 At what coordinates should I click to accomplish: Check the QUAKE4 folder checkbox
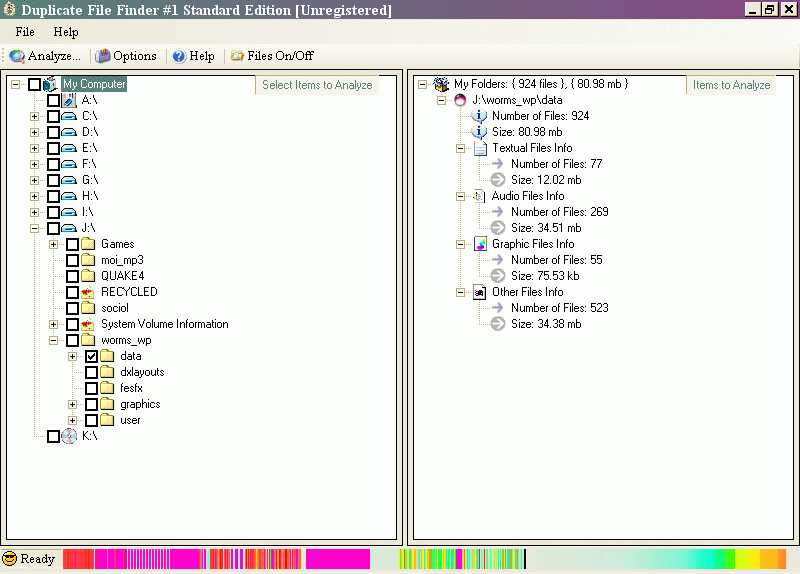coord(72,277)
